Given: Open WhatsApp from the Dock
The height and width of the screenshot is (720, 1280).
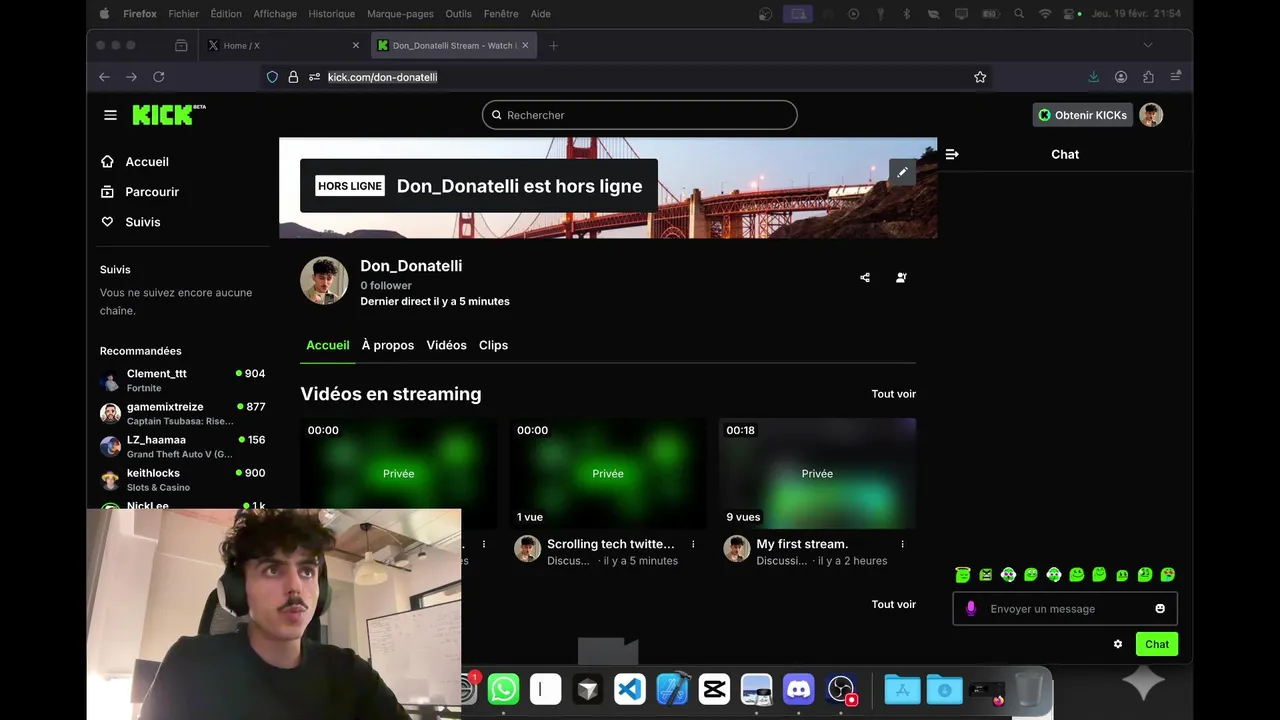Looking at the screenshot, I should coord(503,689).
